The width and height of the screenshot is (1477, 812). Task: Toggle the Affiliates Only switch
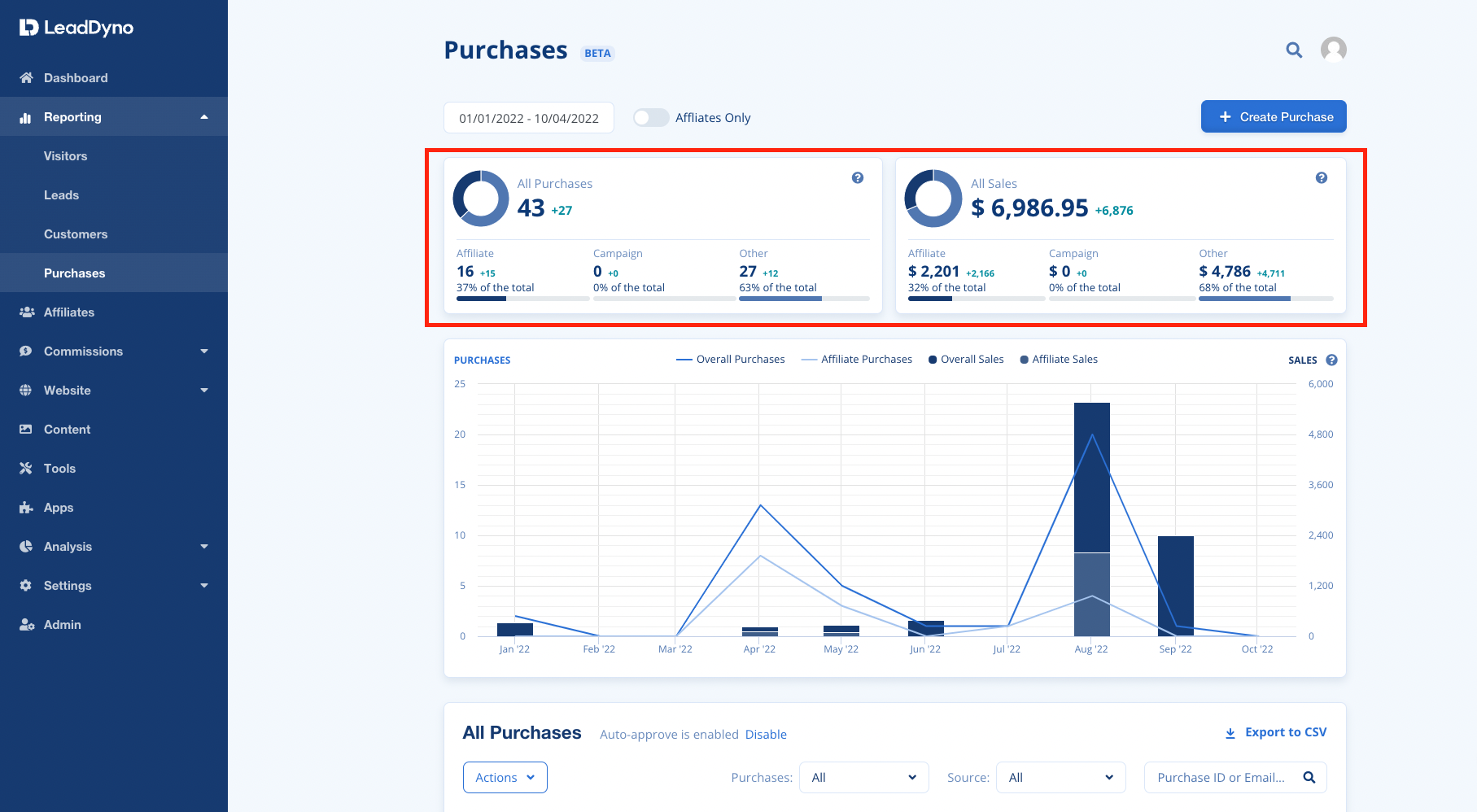pos(651,118)
